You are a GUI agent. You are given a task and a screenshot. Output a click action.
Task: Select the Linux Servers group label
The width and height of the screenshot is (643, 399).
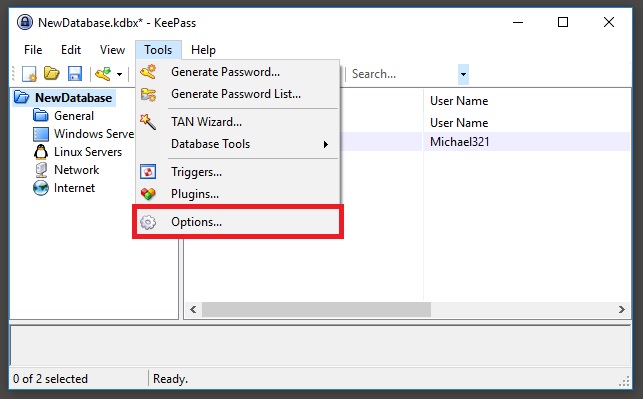point(88,152)
